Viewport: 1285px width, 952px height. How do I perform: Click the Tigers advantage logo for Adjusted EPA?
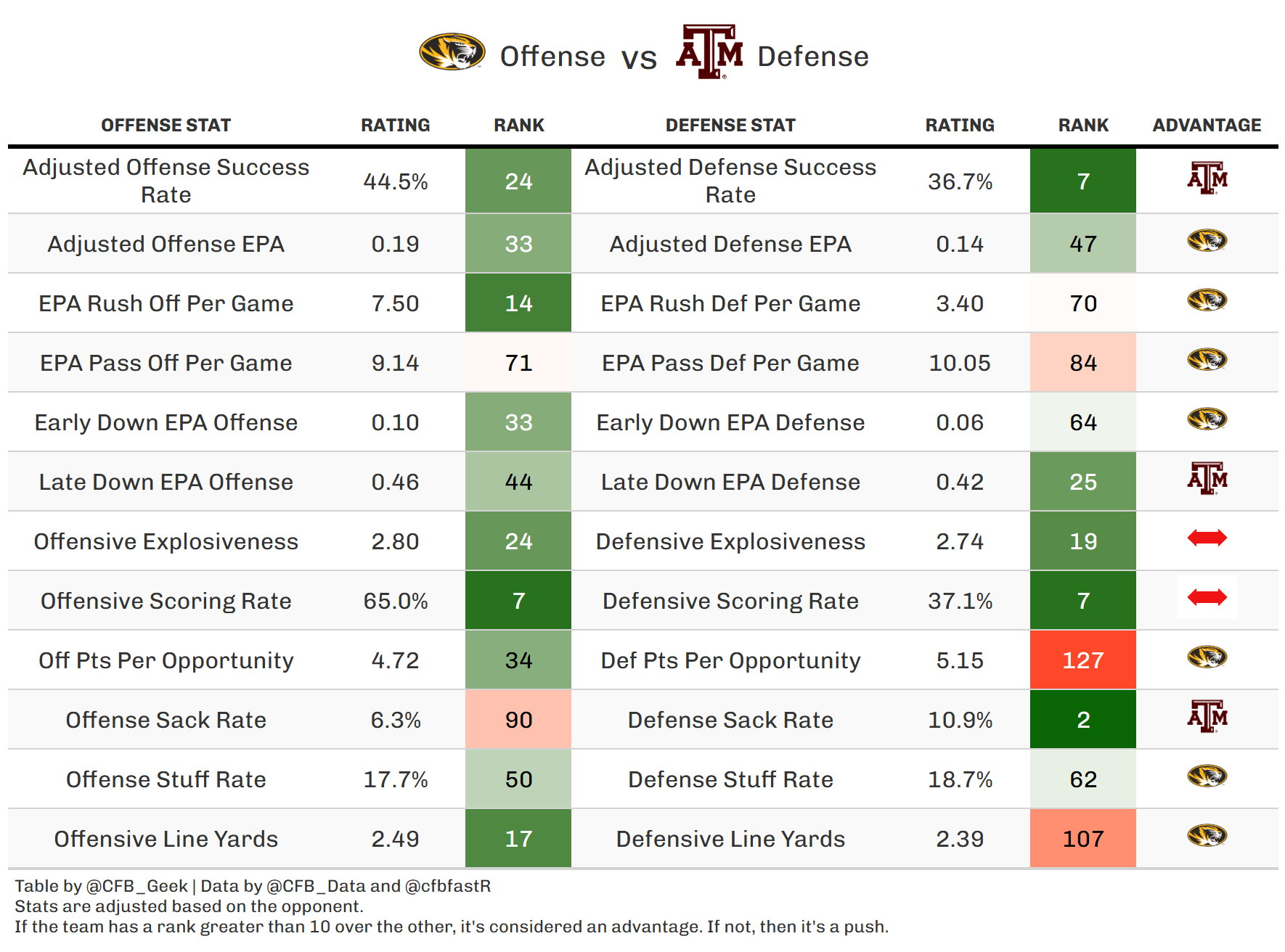(x=1207, y=240)
